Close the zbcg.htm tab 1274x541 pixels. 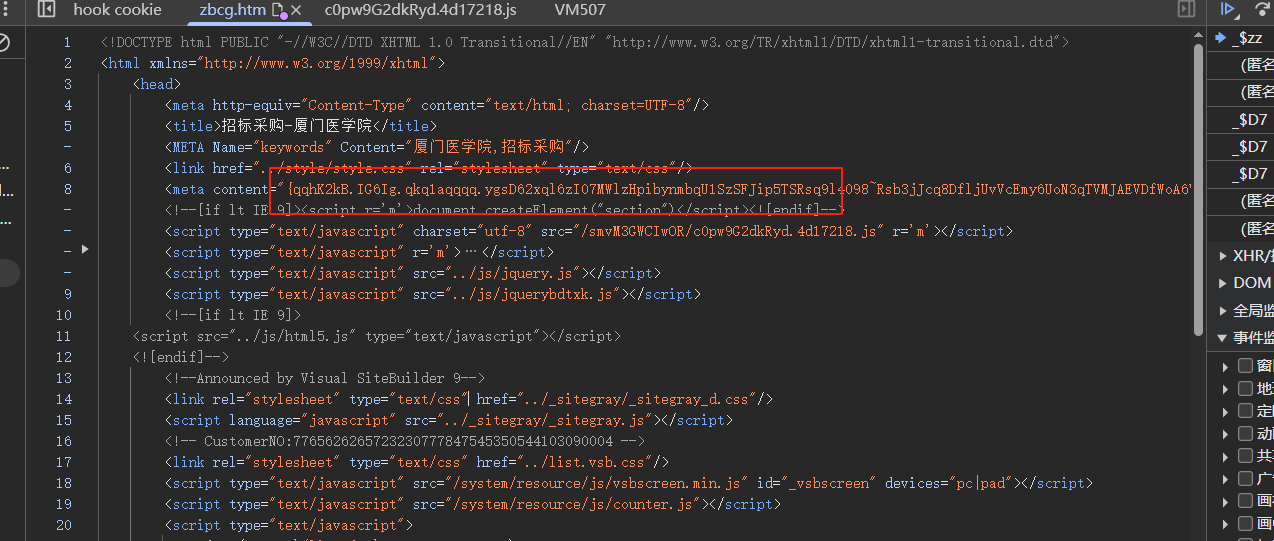(296, 11)
